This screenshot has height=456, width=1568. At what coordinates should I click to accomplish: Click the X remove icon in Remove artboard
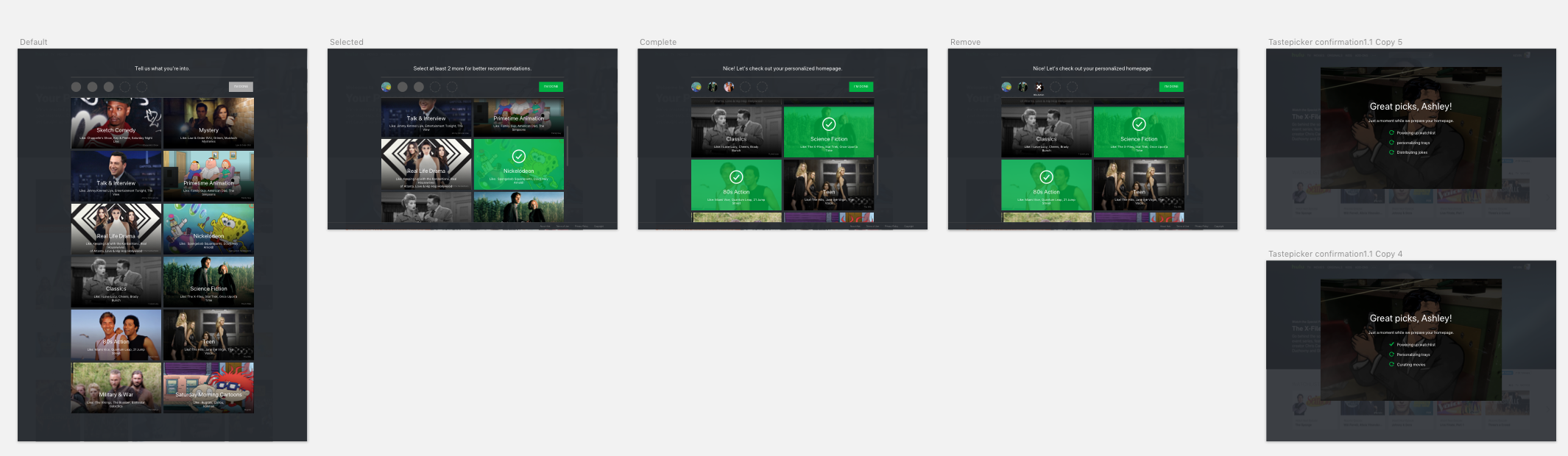click(1039, 87)
